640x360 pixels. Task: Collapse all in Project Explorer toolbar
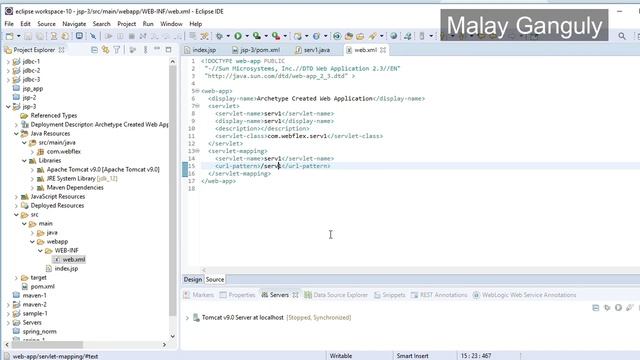coord(94,50)
